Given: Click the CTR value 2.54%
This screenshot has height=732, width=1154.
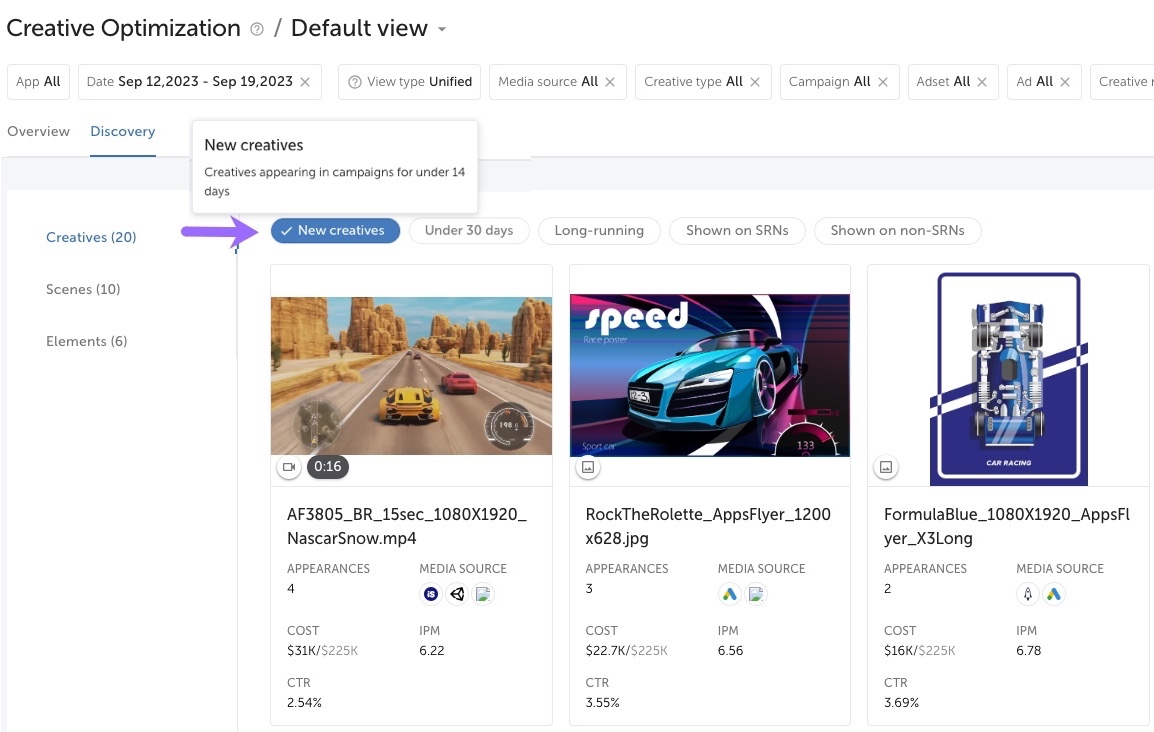Looking at the screenshot, I should [x=304, y=703].
